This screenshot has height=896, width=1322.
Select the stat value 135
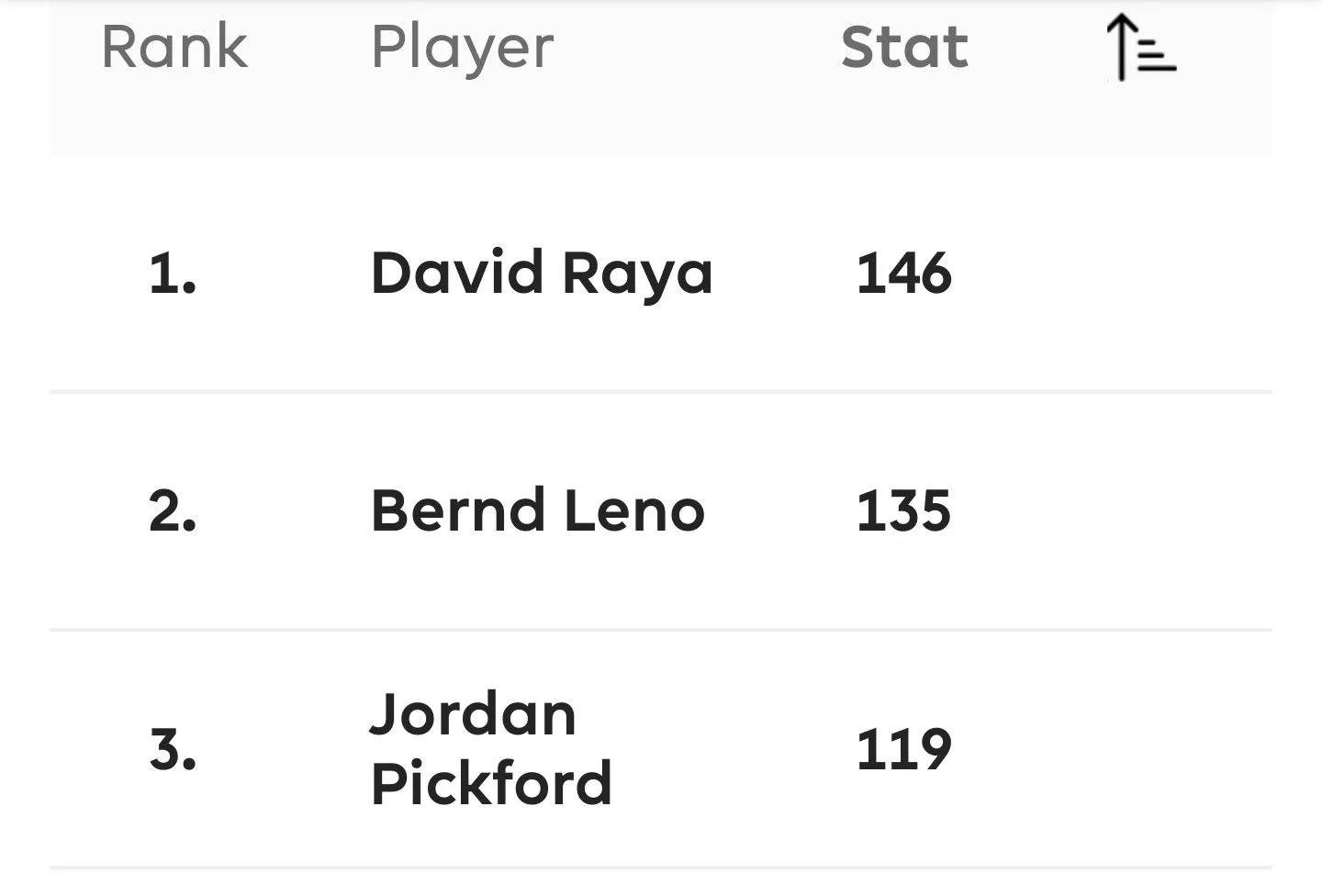point(903,510)
